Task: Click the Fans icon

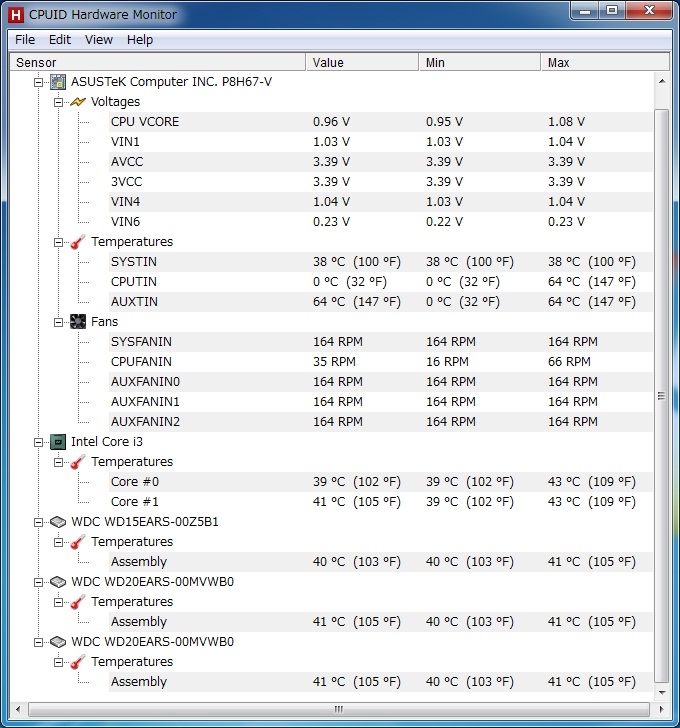Action: tap(78, 321)
